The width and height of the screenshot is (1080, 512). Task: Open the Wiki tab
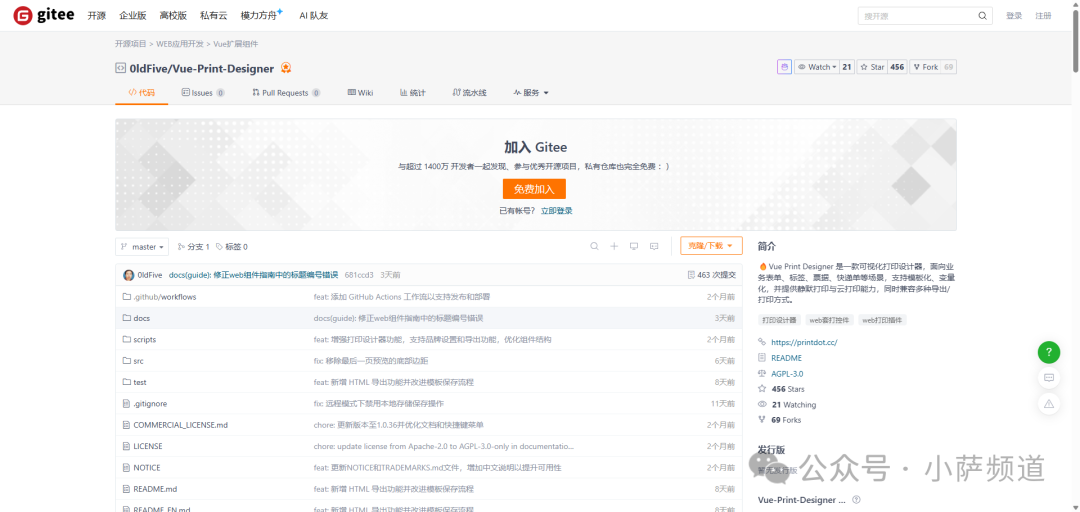(360, 93)
